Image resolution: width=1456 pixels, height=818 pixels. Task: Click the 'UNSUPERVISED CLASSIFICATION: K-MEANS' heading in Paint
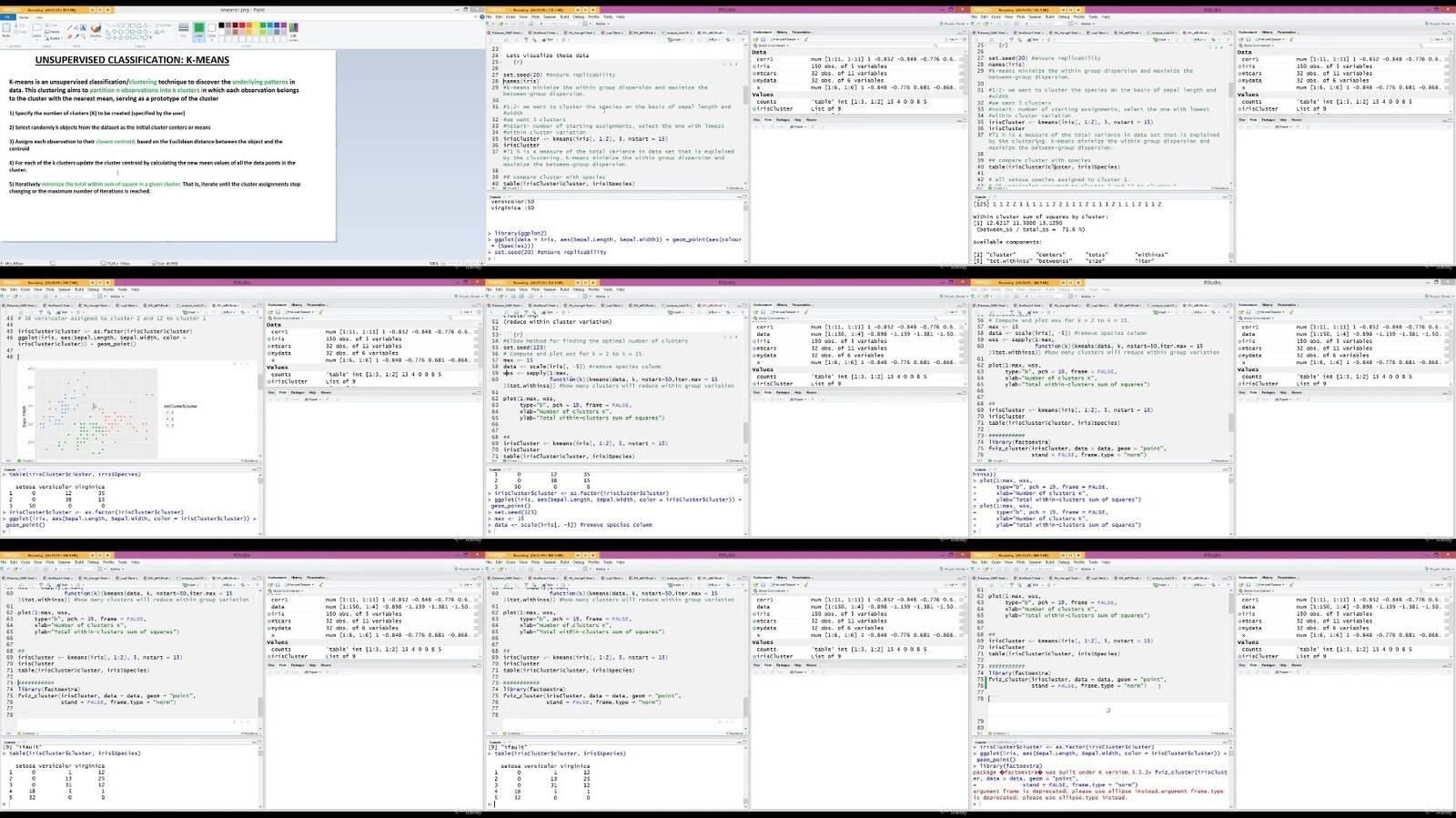point(132,60)
